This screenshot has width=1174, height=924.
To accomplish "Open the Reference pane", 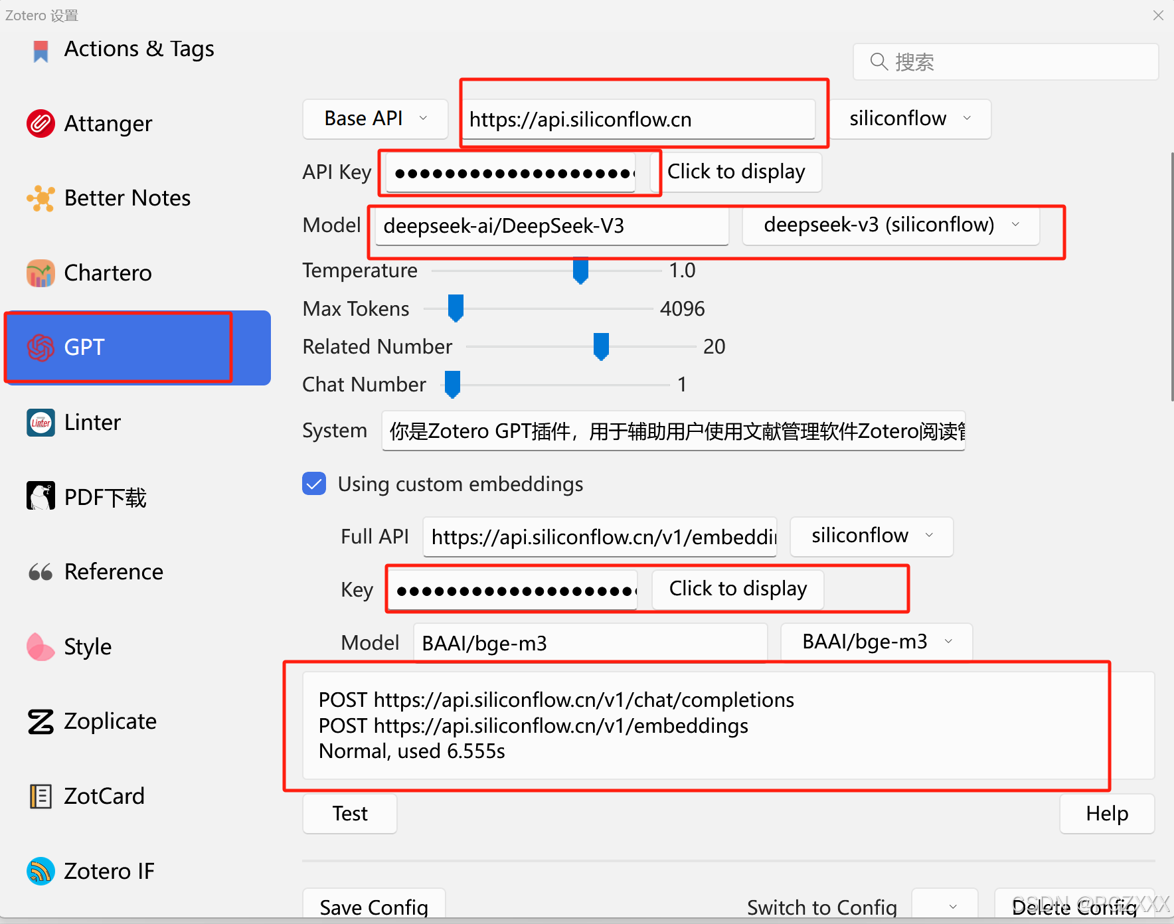I will 138,572.
